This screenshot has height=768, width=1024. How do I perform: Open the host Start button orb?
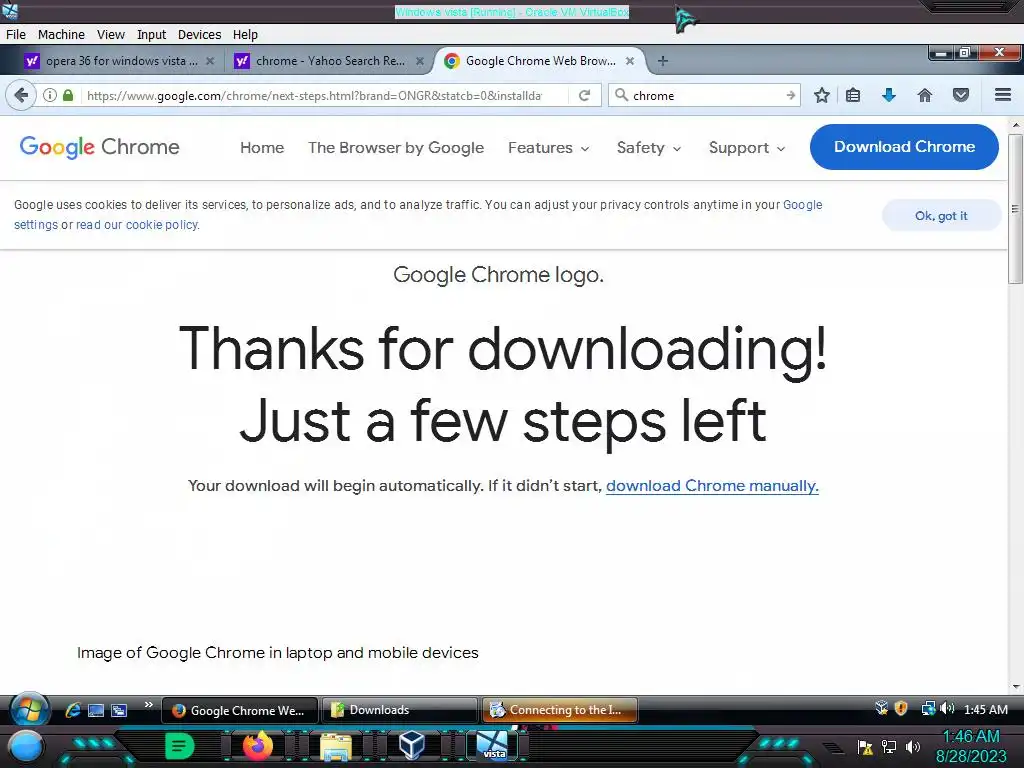(25, 746)
